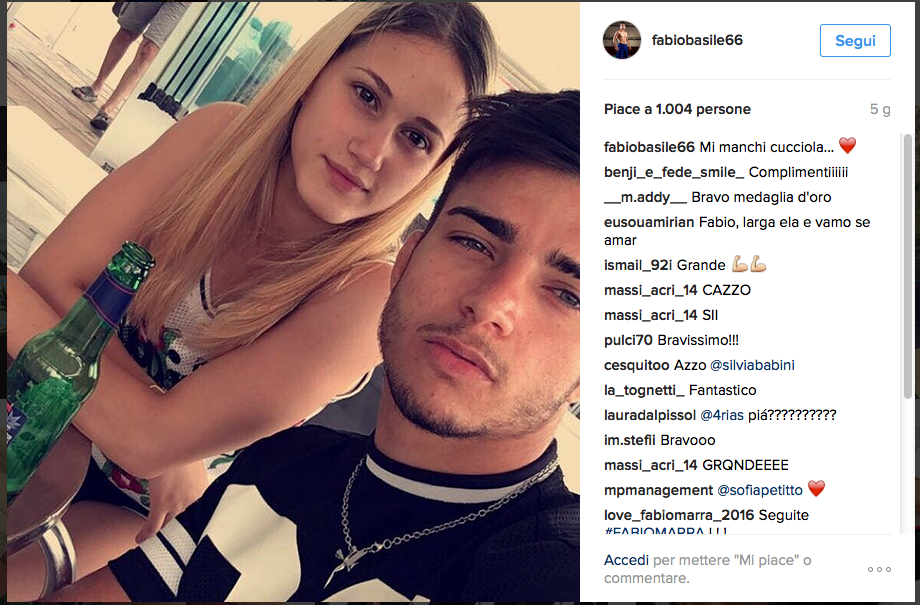
Task: Click the comments scrollbar thumb
Action: click(x=908, y=267)
